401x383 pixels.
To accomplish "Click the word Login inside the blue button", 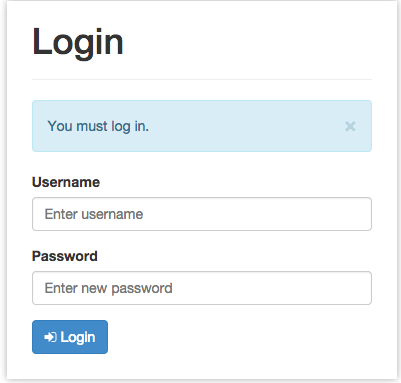I will click(78, 337).
